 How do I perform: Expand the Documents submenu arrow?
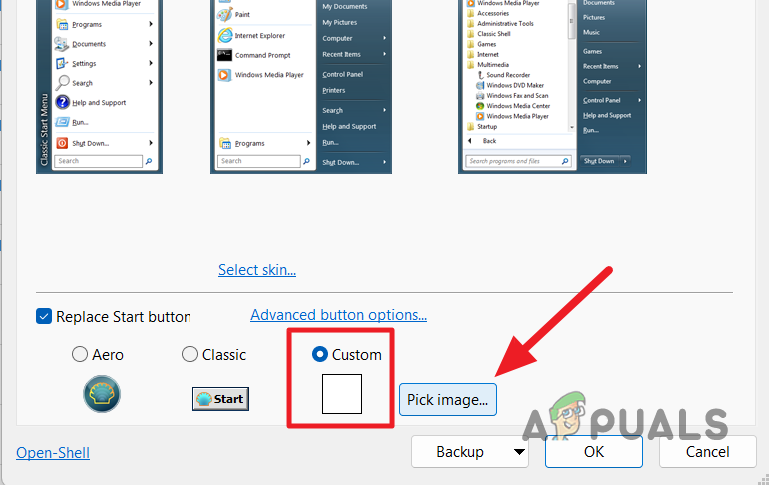coord(151,44)
